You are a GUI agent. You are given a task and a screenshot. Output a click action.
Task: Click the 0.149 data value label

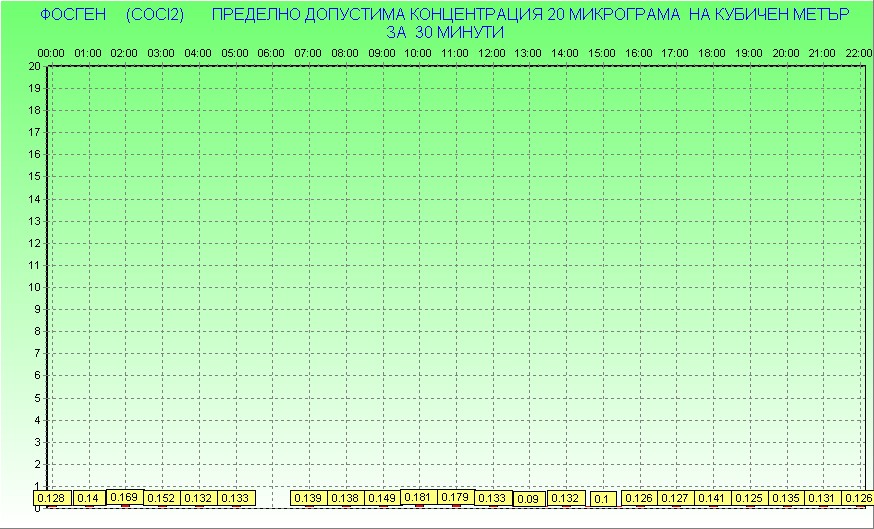[x=381, y=498]
